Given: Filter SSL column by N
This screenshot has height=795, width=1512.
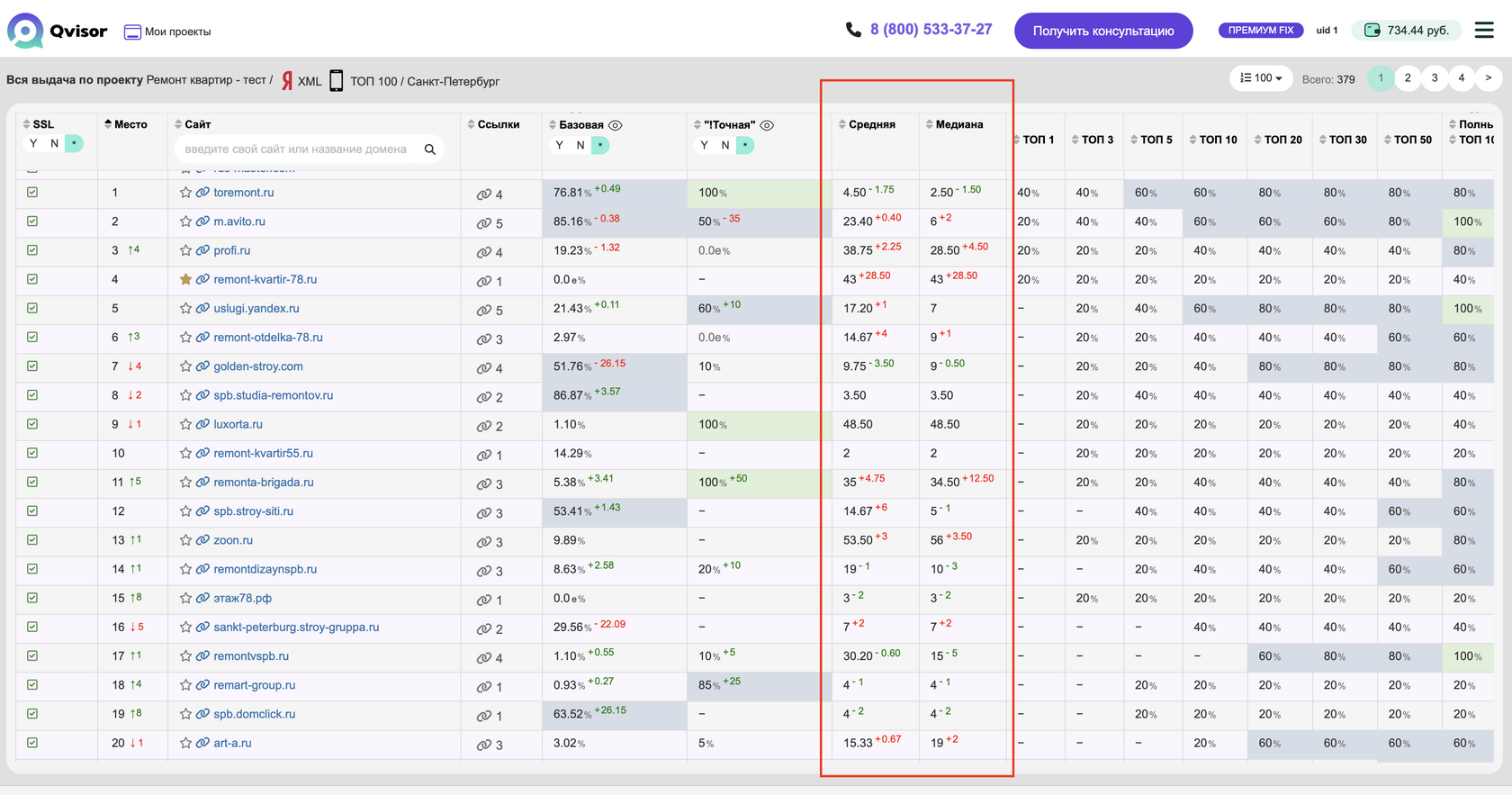Looking at the screenshot, I should pyautogui.click(x=55, y=143).
